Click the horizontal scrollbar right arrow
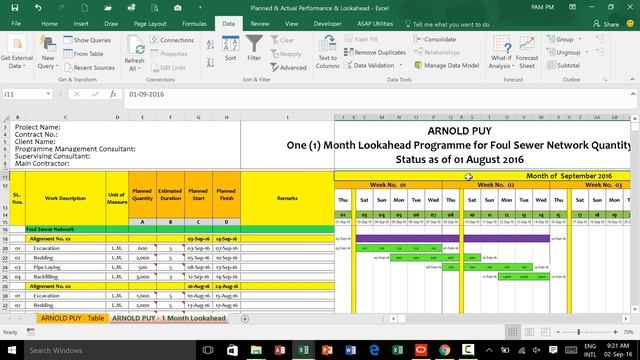Viewport: 640px width, 360px height. (626, 318)
